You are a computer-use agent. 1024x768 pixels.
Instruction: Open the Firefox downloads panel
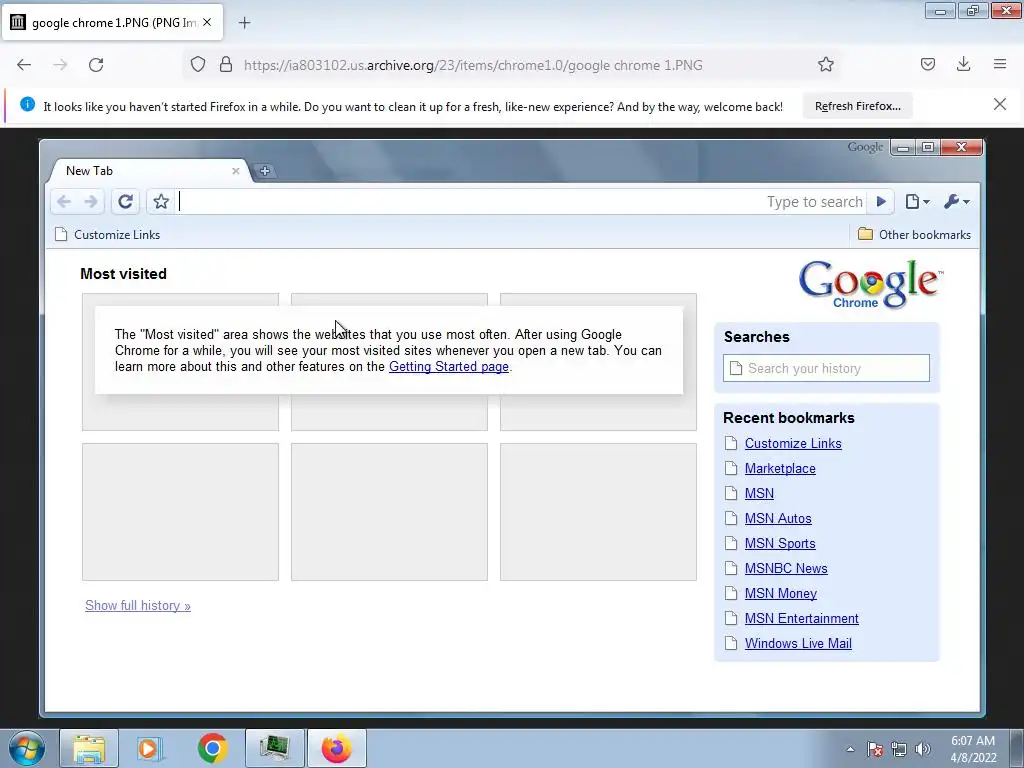[x=963, y=65]
